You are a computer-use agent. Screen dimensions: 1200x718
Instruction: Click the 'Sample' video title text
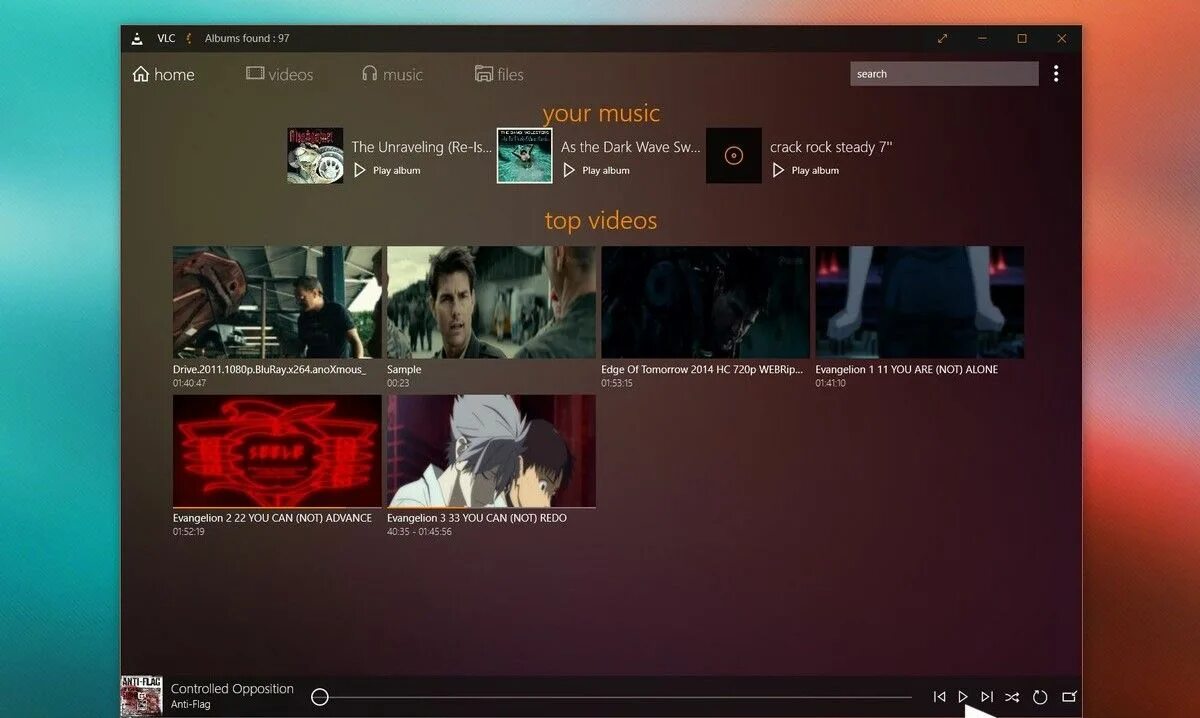tap(404, 370)
